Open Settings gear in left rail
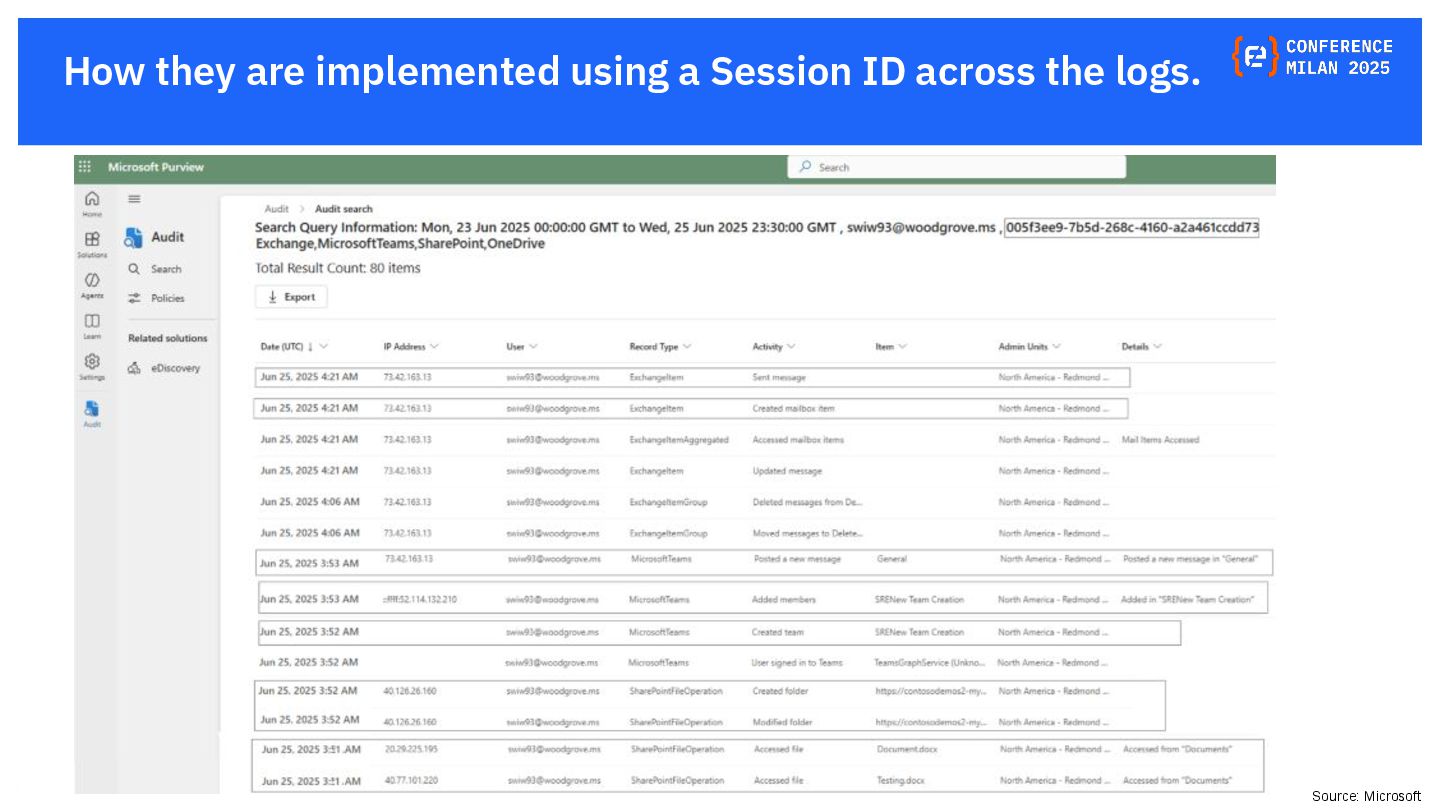Screen dimensions: 1440x810 coord(92,367)
